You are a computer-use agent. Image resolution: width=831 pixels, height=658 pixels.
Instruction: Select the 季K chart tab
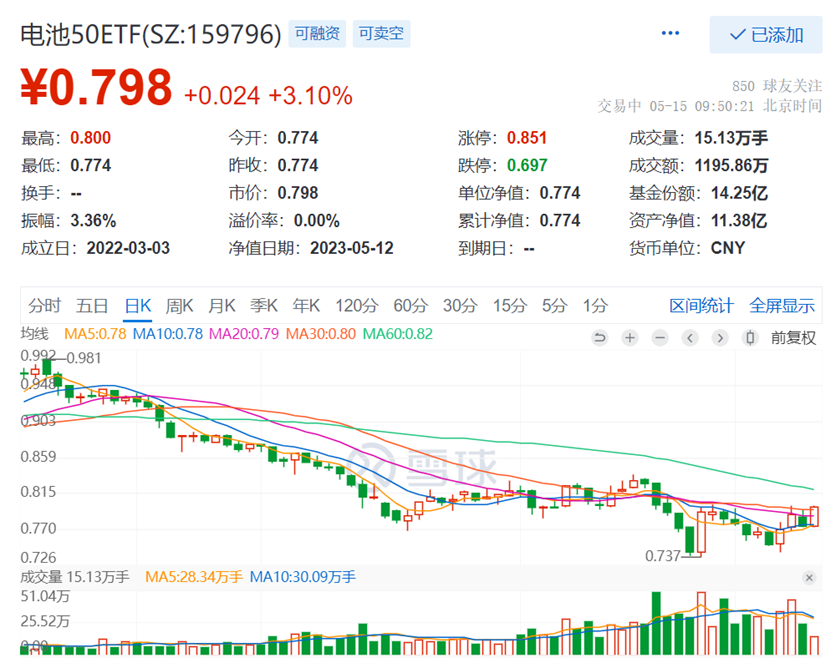pos(264,306)
